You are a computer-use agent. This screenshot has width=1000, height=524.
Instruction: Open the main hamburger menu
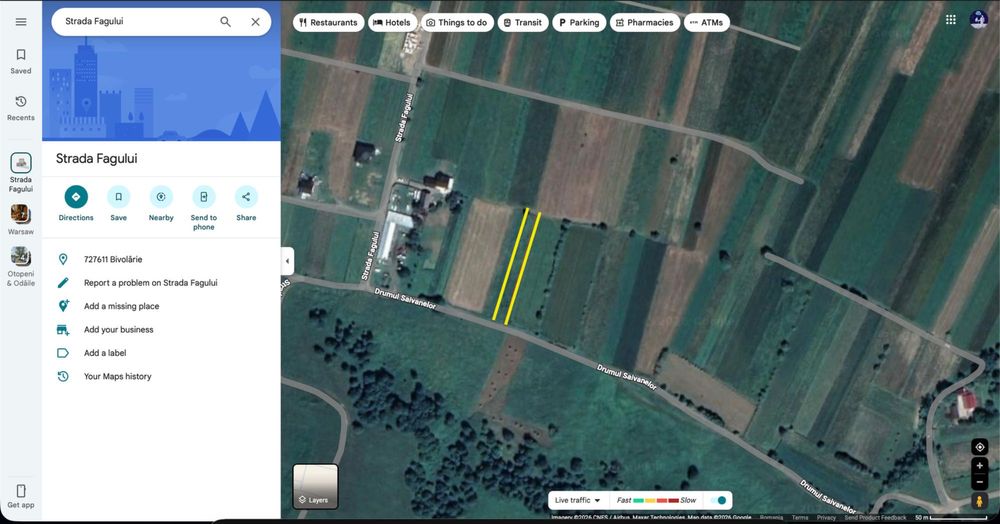click(21, 22)
